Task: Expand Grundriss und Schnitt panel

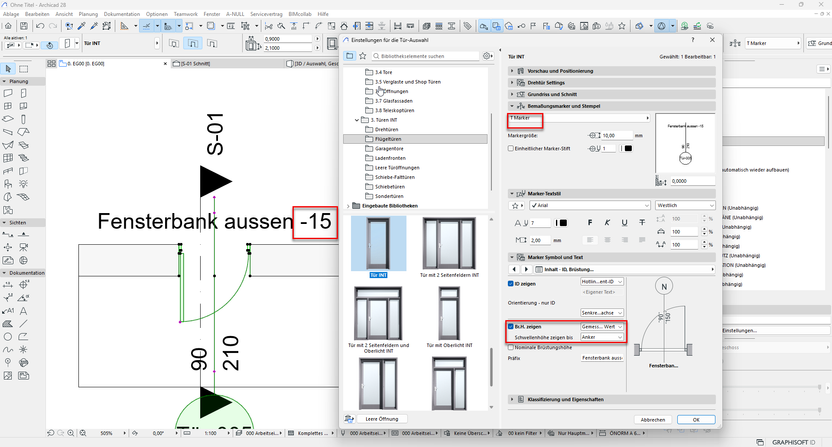Action: coord(612,94)
